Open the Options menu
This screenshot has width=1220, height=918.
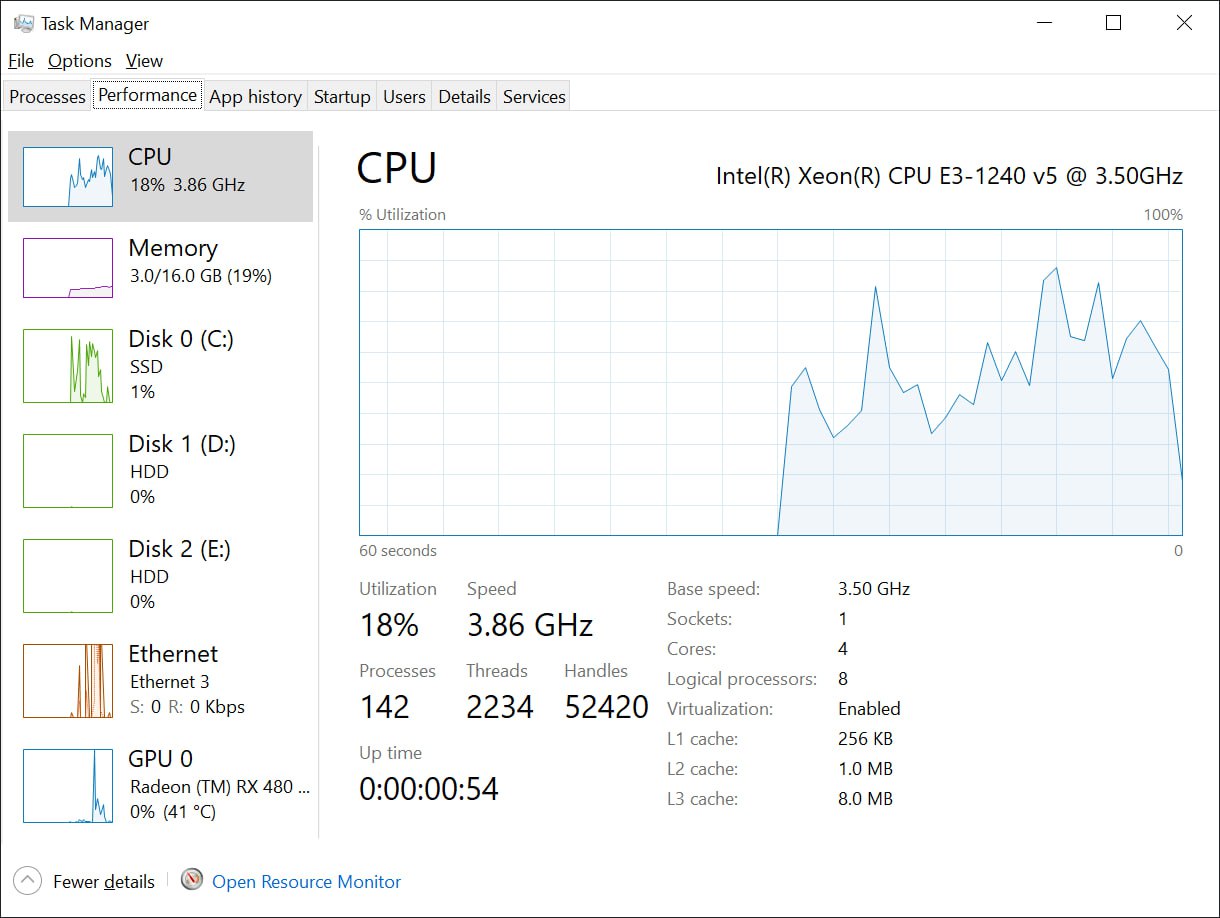(80, 61)
